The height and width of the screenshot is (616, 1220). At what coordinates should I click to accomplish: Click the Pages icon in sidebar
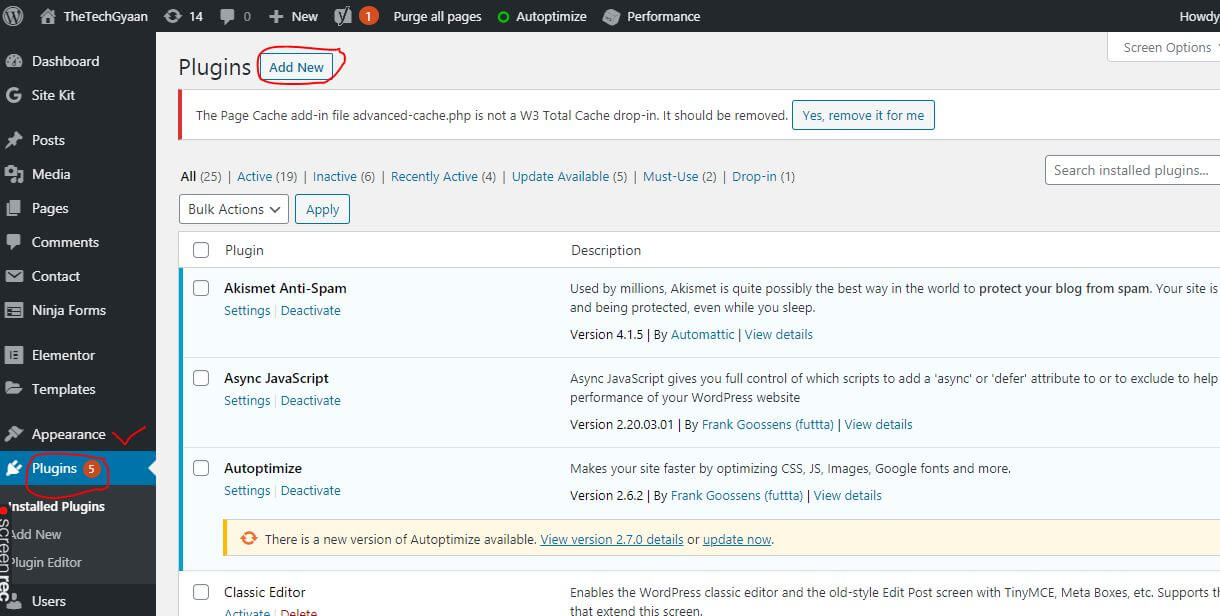point(14,208)
